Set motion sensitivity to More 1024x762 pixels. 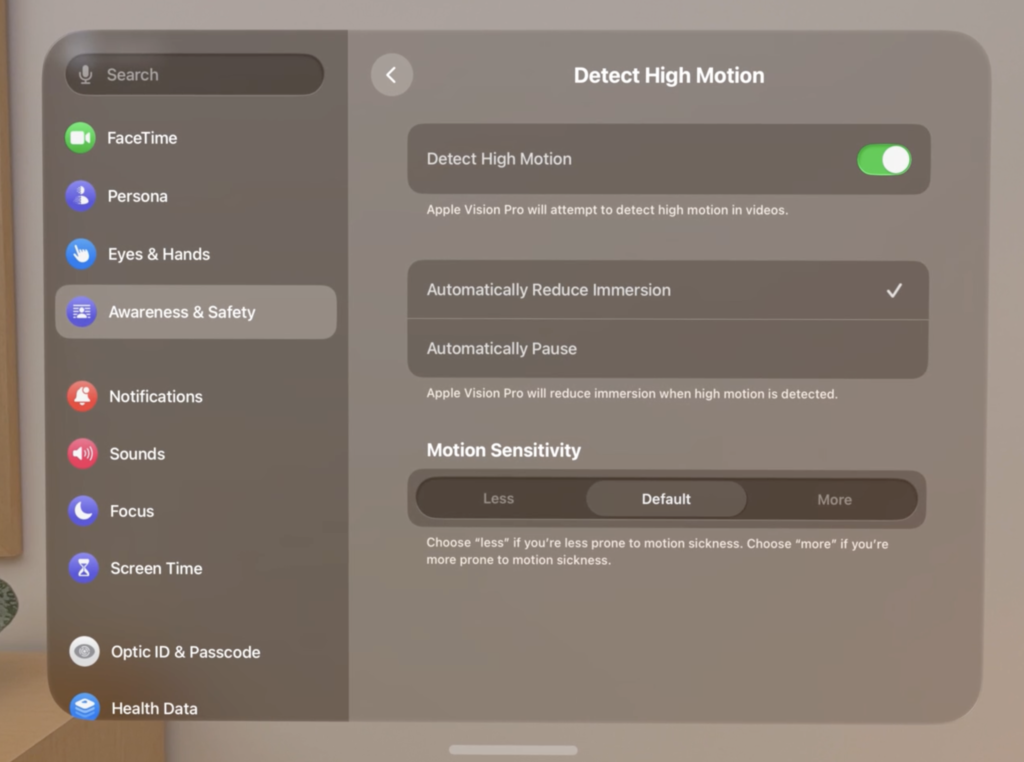point(833,500)
